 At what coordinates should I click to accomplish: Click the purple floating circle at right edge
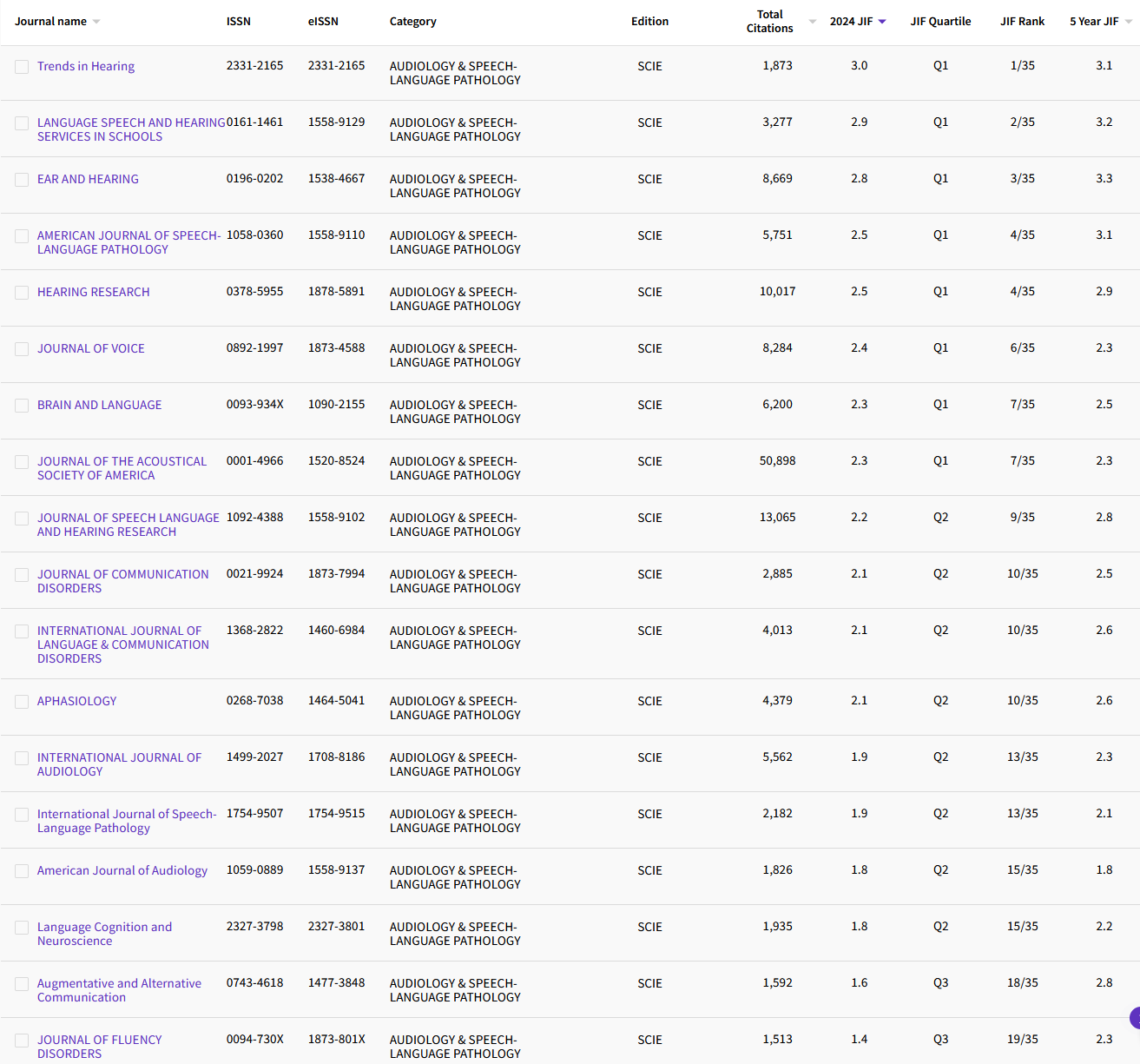pyautogui.click(x=1134, y=1018)
